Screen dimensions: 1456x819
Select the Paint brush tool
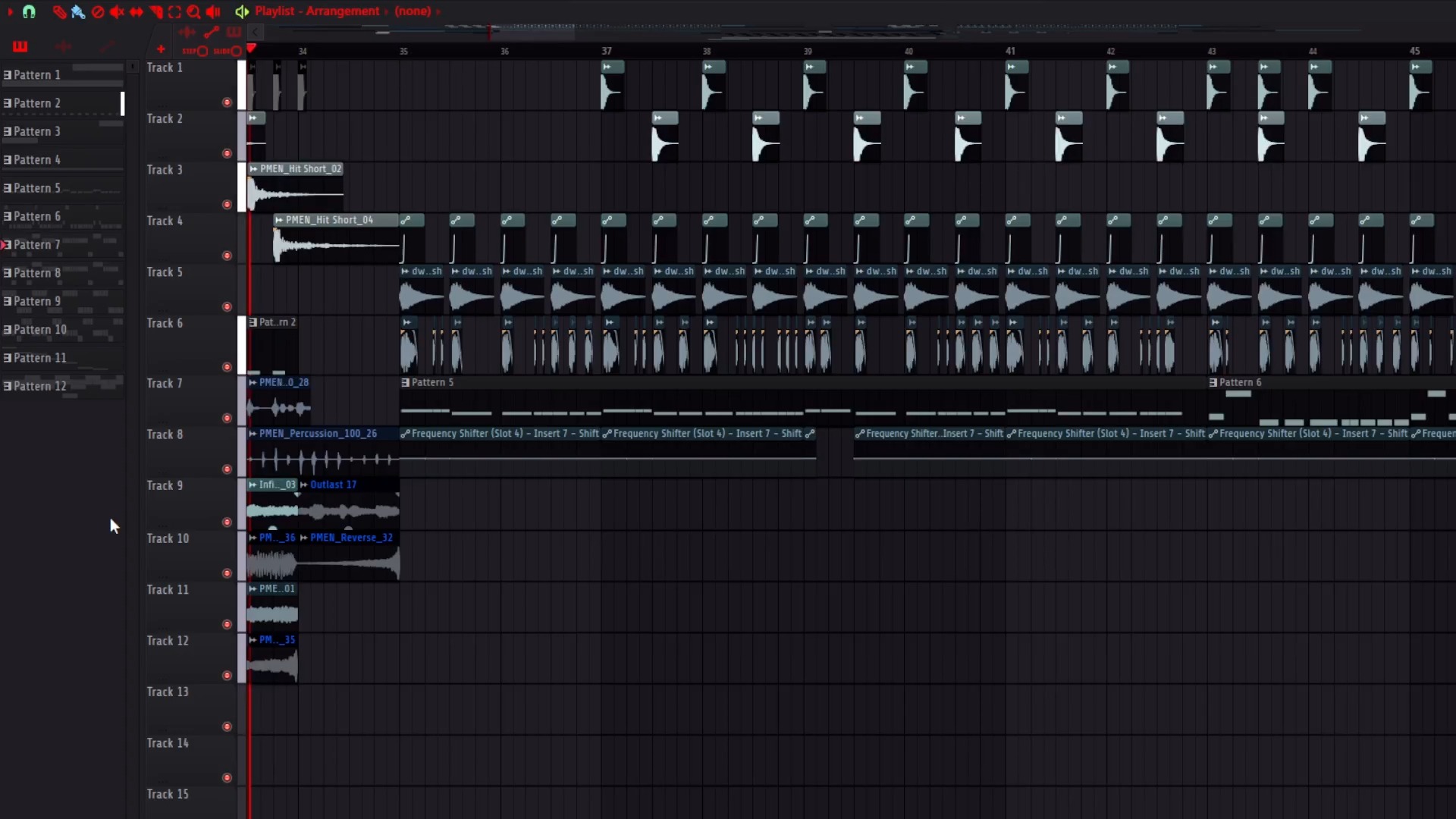pos(78,11)
